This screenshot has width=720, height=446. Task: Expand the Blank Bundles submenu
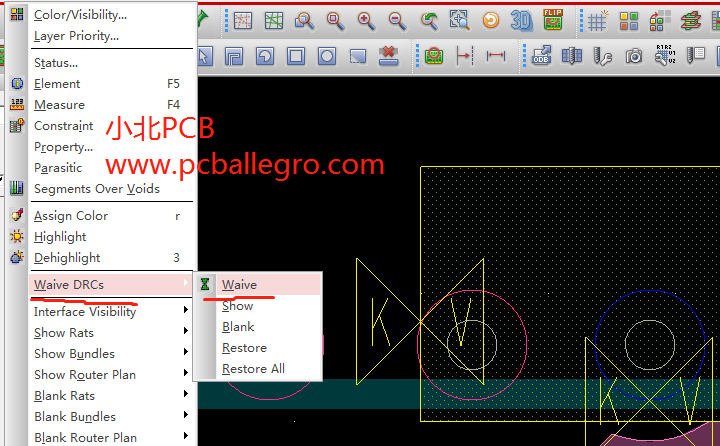coord(74,417)
